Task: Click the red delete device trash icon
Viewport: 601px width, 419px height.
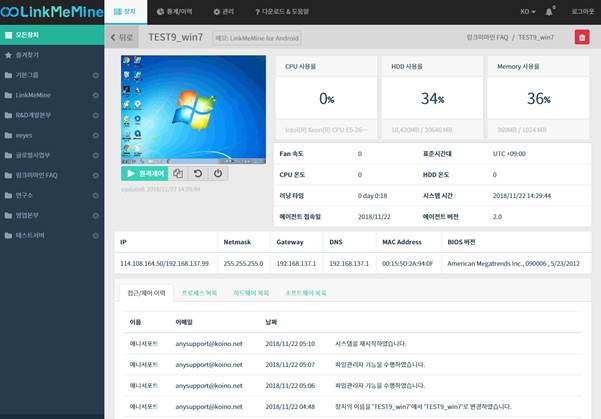Action: [x=581, y=37]
